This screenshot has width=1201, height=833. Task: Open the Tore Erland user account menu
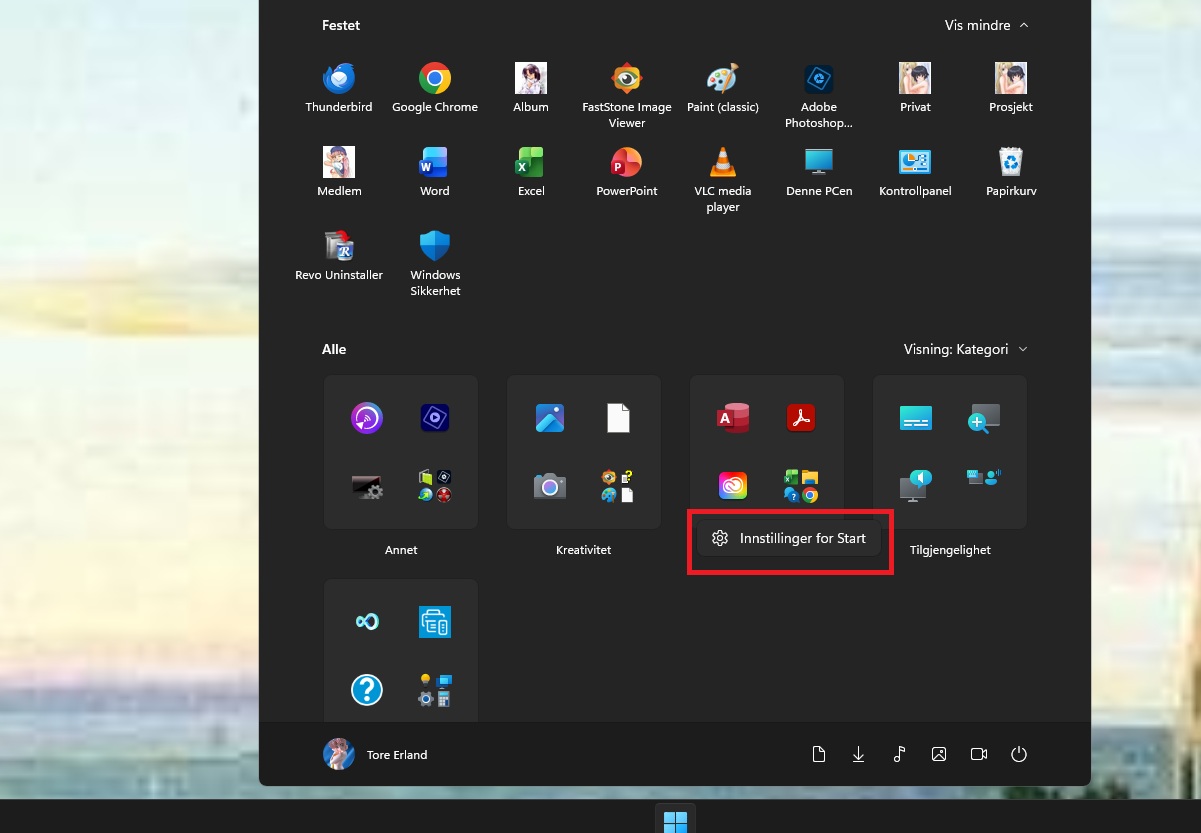click(x=375, y=754)
